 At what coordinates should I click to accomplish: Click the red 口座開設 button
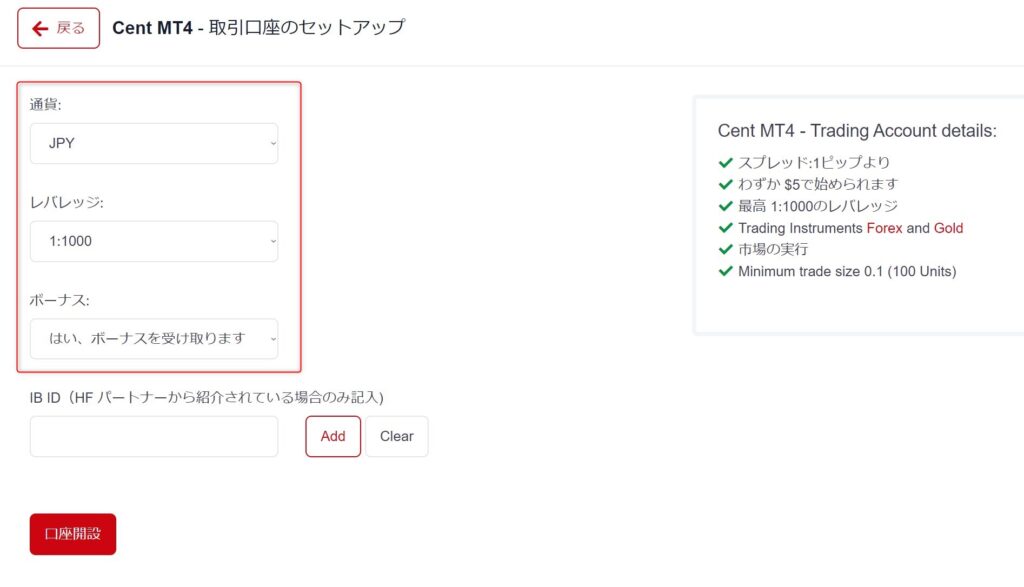click(72, 534)
